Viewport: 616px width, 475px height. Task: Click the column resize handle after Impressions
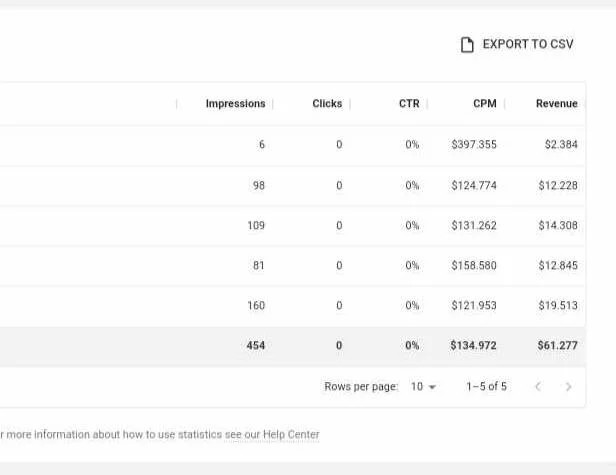pos(273,104)
